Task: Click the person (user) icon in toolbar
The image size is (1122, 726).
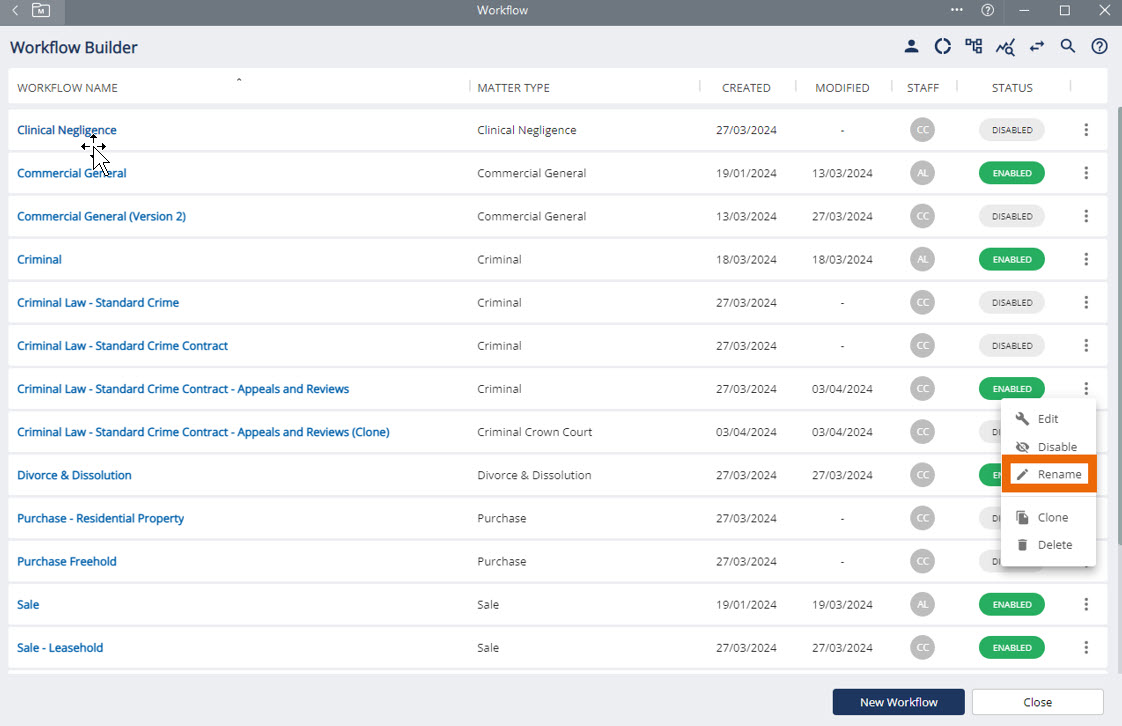Action: [911, 46]
